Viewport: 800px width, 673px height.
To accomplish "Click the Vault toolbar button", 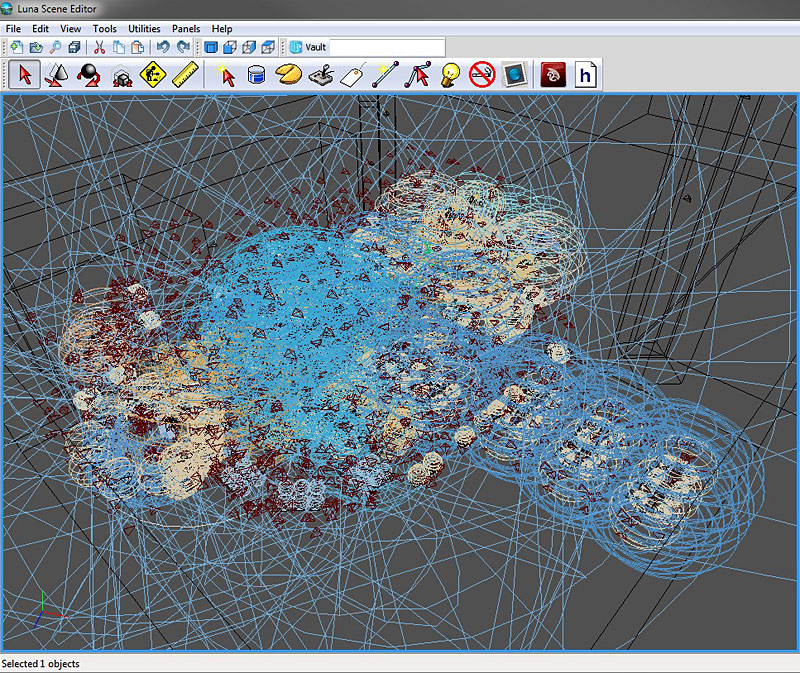I will (x=308, y=47).
